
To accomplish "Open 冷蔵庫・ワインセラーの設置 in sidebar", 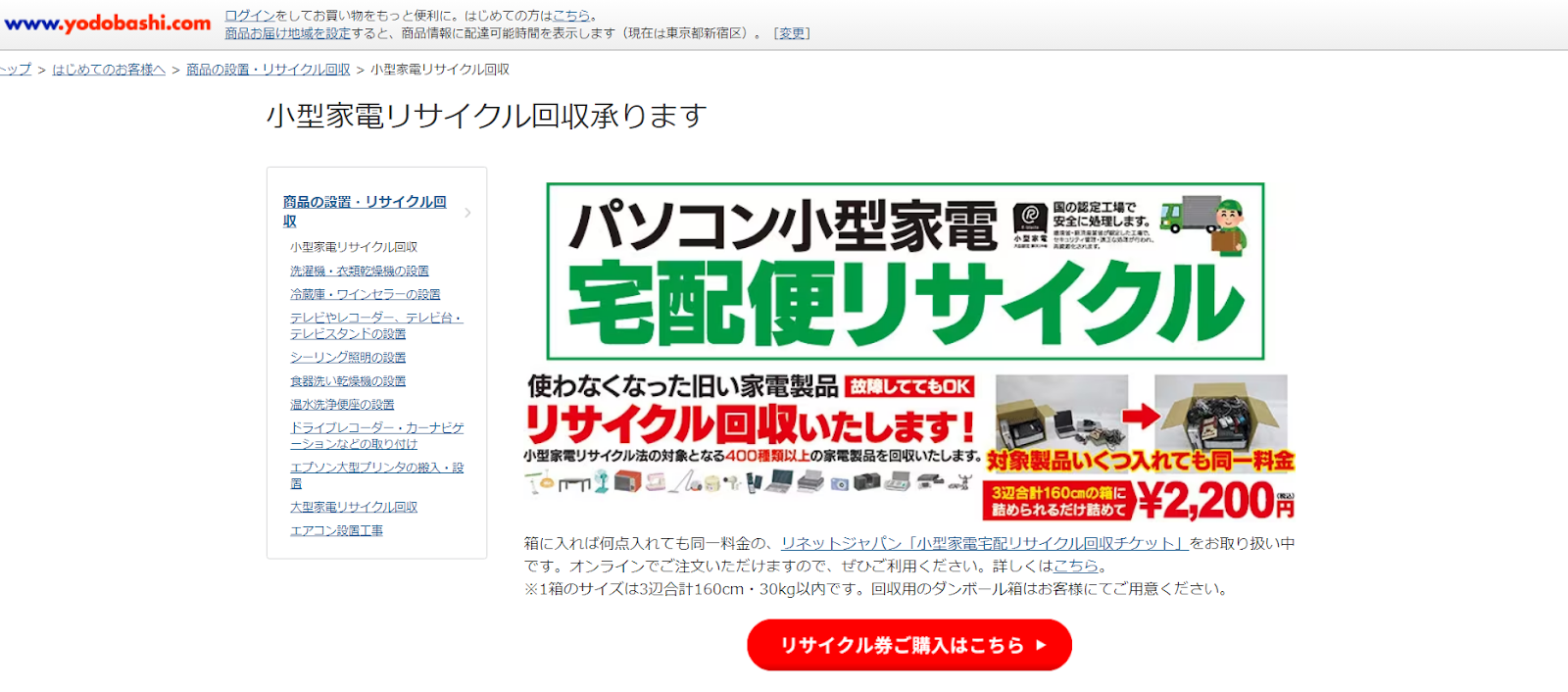I will click(x=365, y=294).
